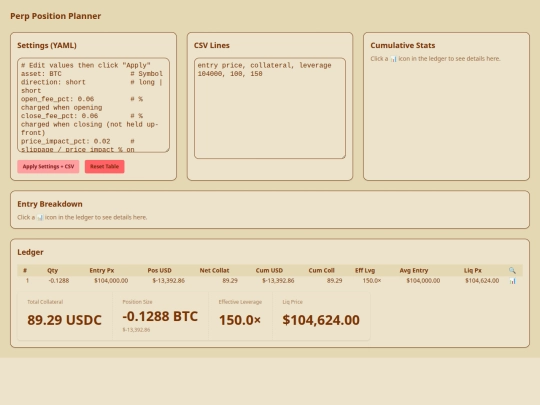The image size is (540, 405).
Task: Click the 150.0× cell in ledger row
Action: [372, 281]
